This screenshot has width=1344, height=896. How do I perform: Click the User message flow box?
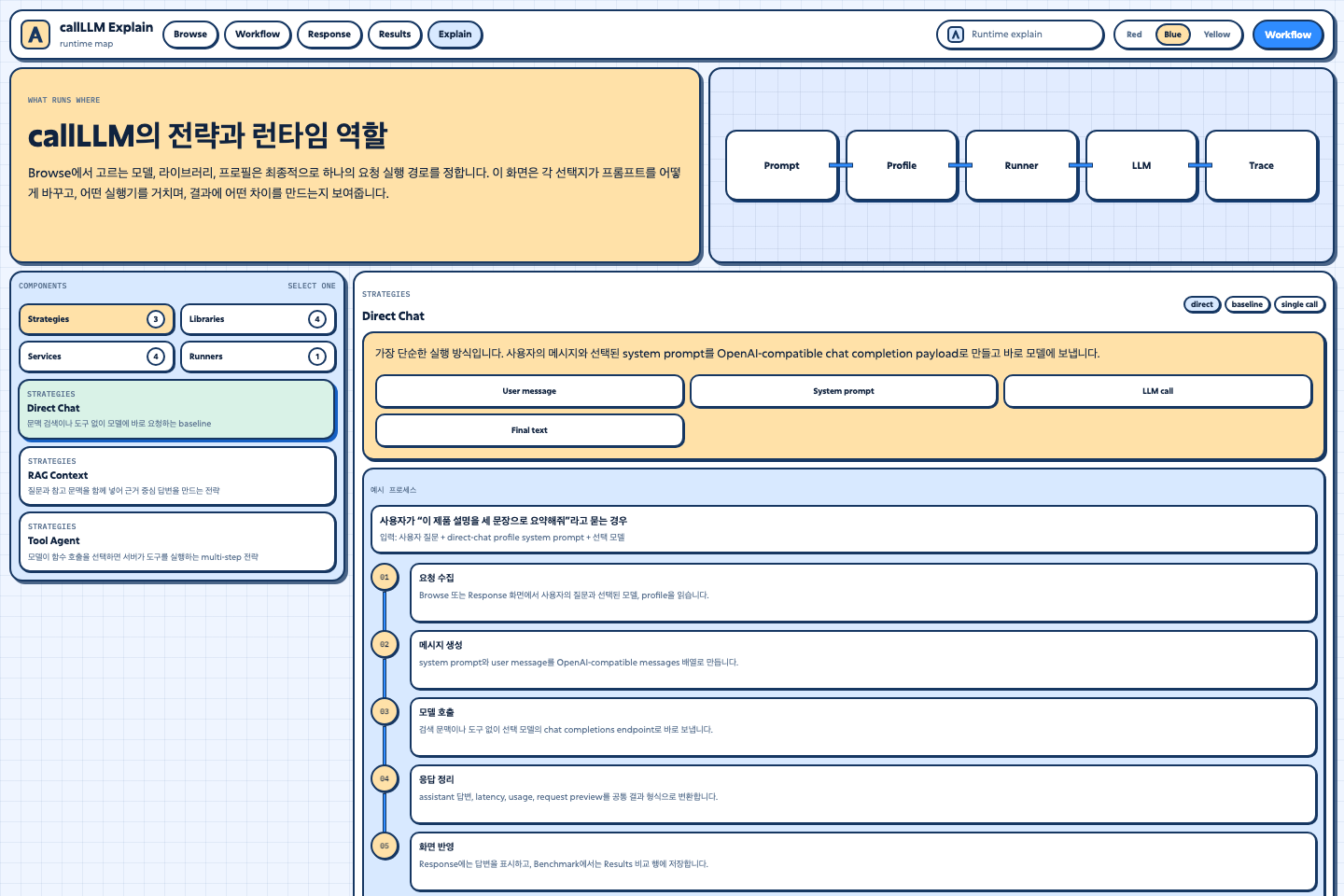click(529, 391)
